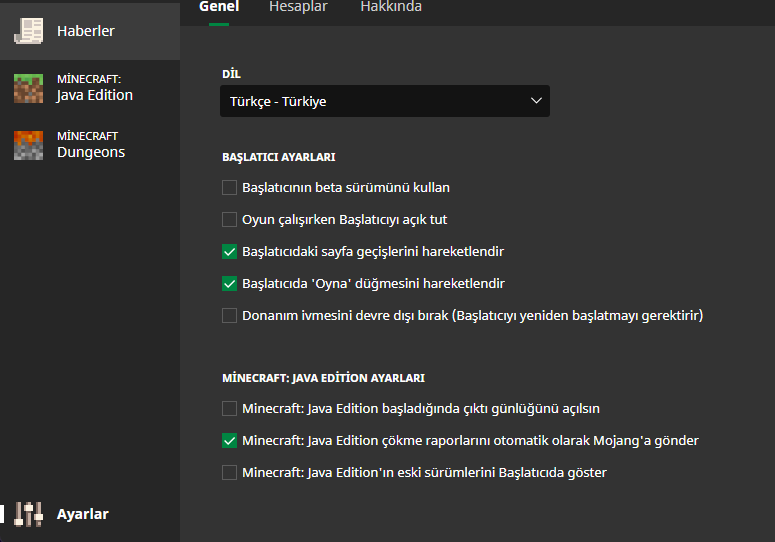Select Haberler label in sidebar
Image resolution: width=775 pixels, height=542 pixels.
click(85, 31)
